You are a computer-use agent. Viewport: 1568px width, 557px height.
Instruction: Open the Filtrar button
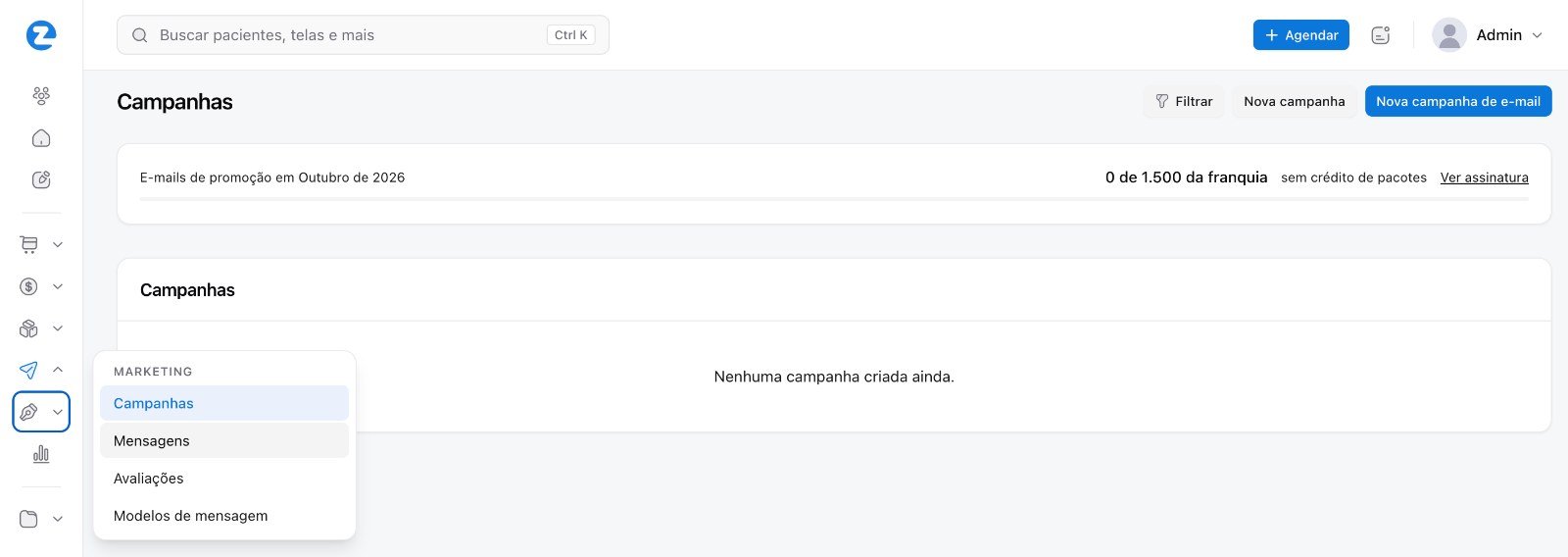click(x=1184, y=101)
